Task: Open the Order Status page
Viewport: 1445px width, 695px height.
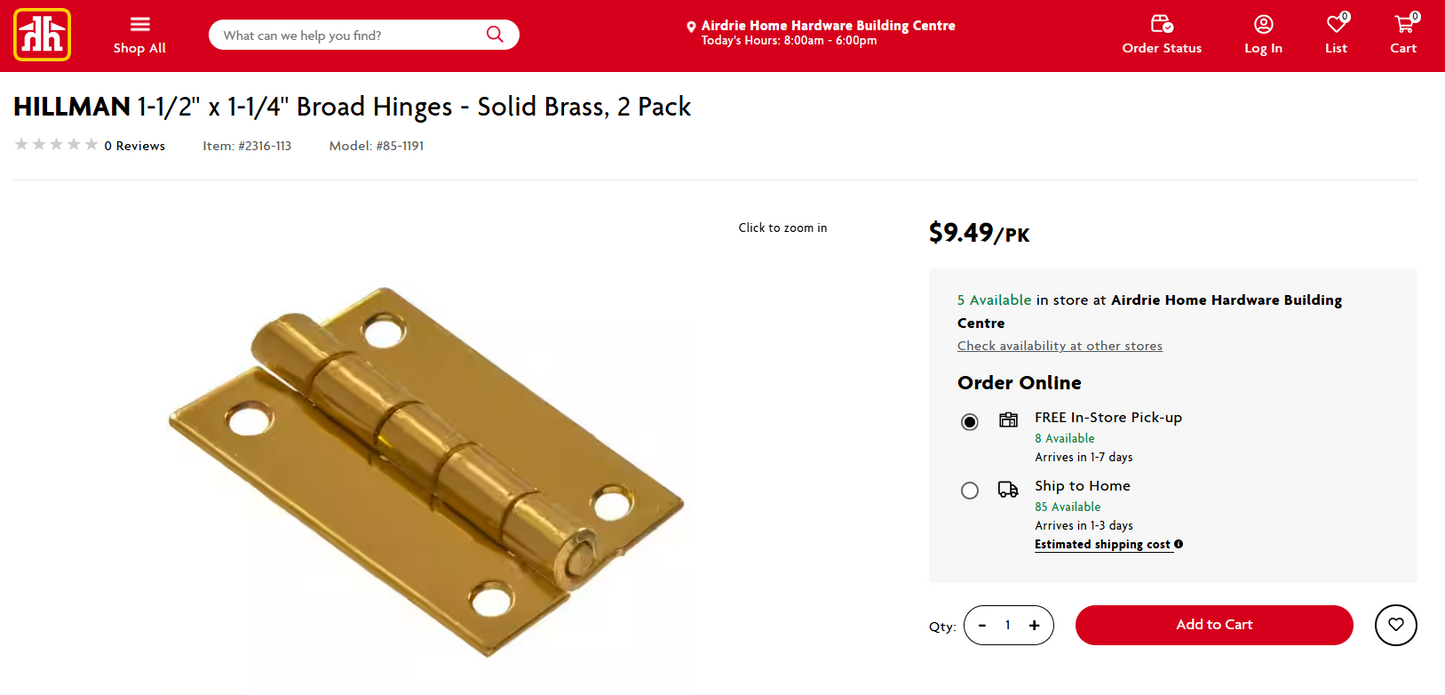Action: tap(1161, 34)
